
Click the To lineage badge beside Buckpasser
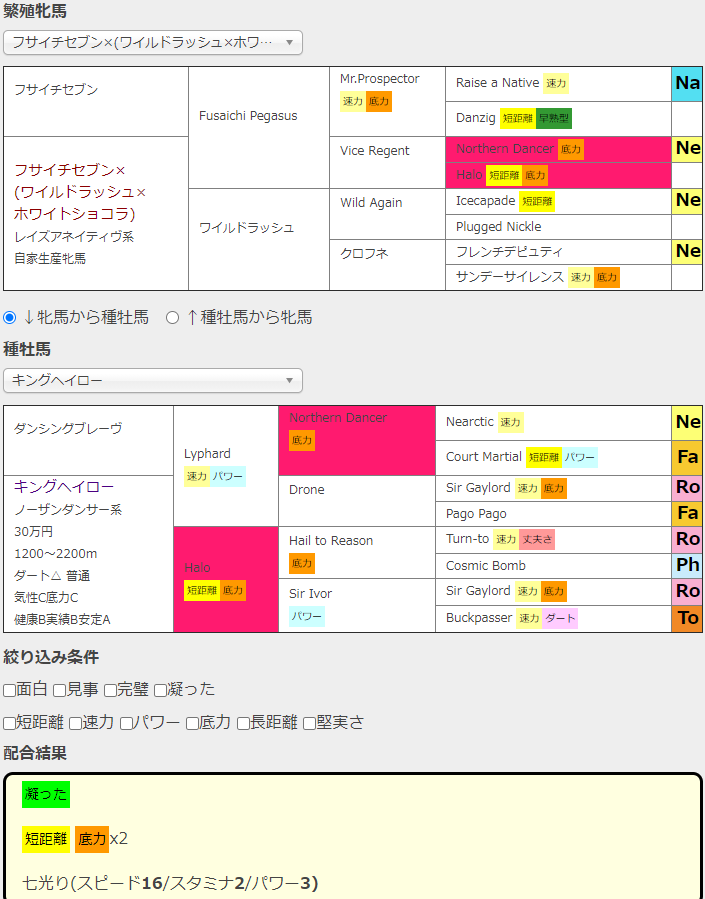click(686, 618)
